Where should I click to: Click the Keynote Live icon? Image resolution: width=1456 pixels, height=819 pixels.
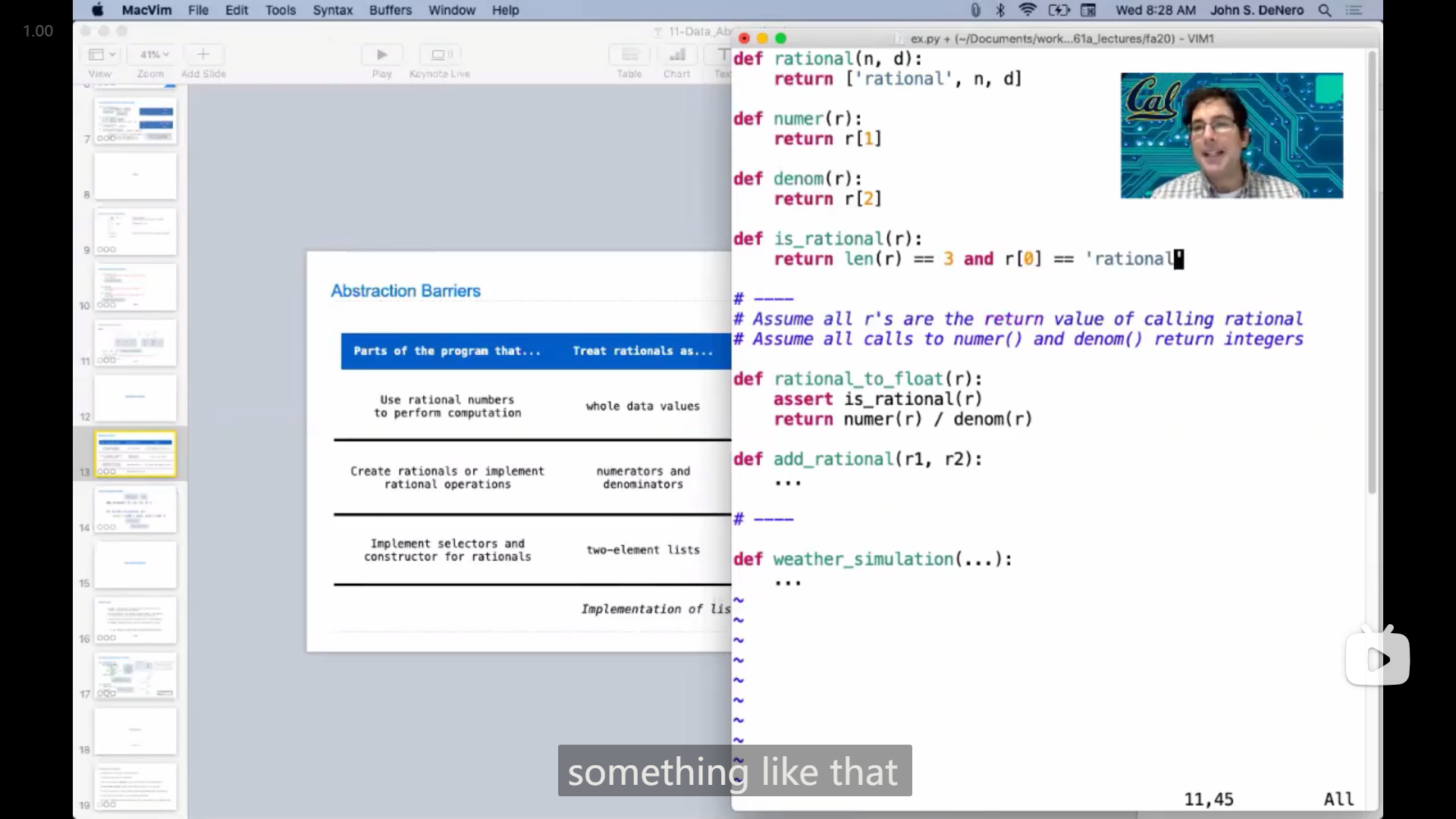441,55
